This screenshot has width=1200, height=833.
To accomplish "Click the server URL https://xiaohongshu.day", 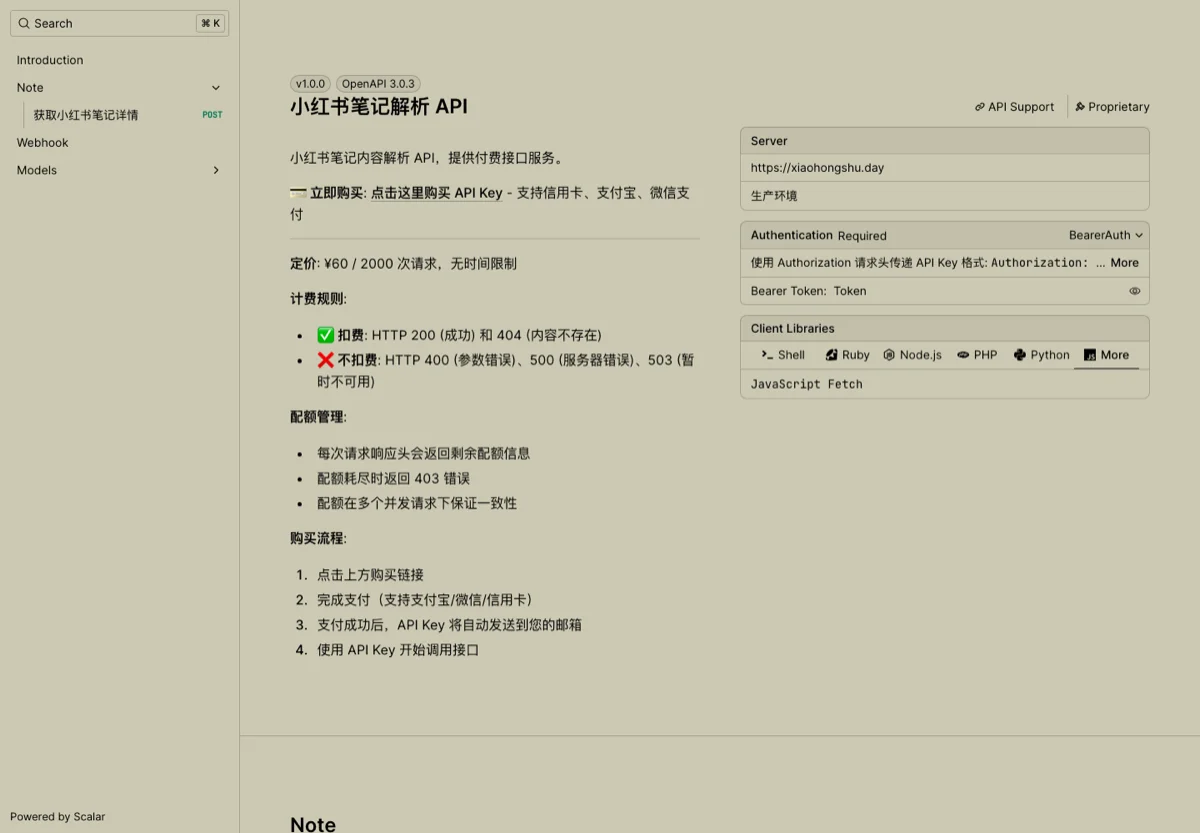I will 817,168.
